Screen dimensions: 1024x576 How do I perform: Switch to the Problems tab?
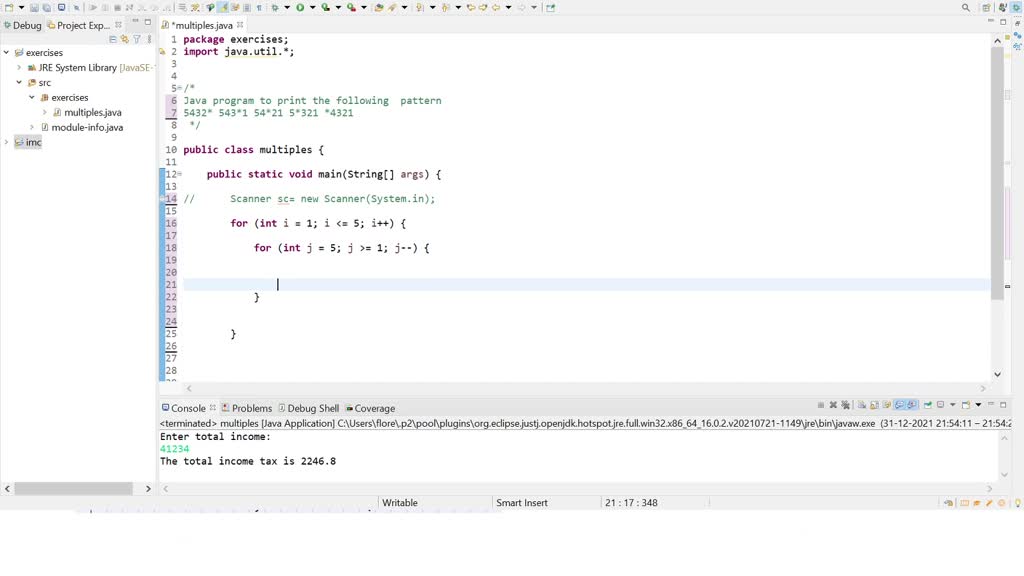click(246, 408)
